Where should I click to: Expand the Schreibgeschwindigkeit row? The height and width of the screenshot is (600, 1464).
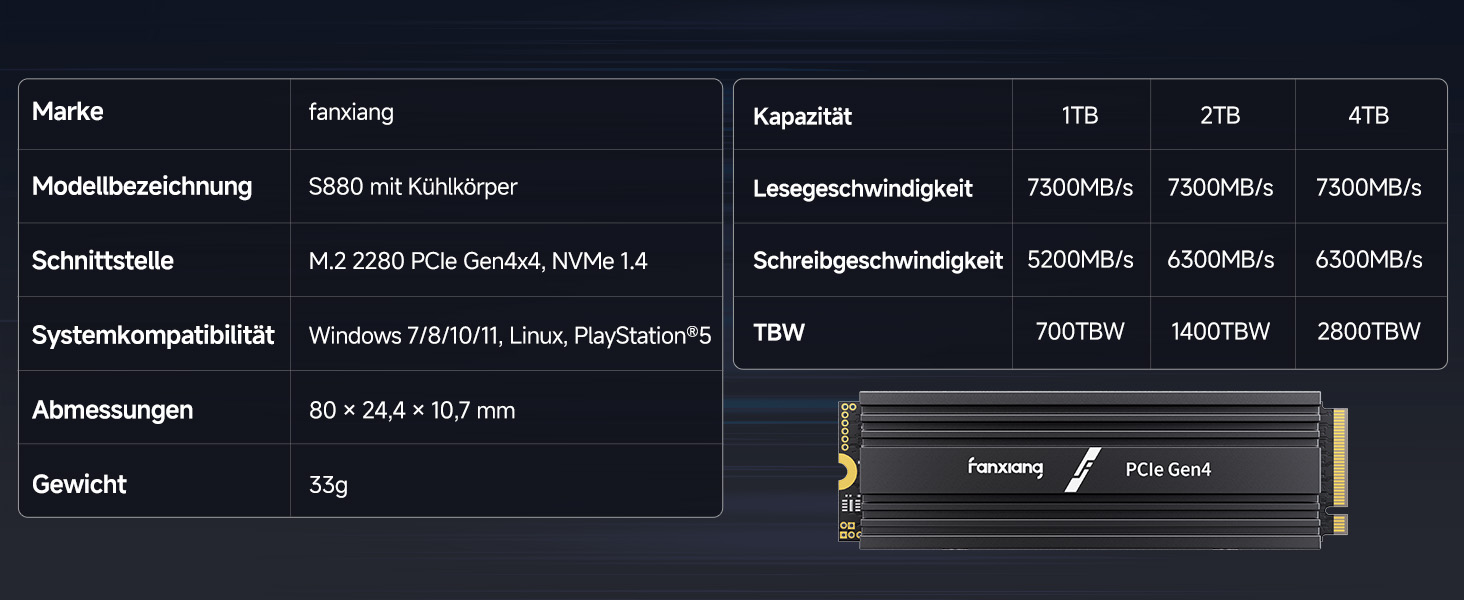pyautogui.click(x=877, y=260)
